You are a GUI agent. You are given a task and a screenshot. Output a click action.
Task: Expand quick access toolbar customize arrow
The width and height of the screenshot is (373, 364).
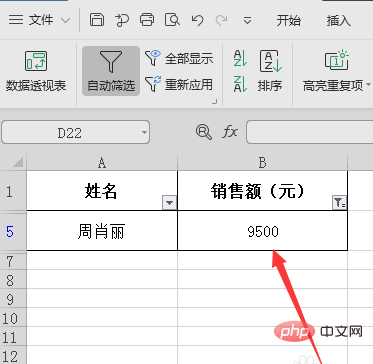pos(247,21)
